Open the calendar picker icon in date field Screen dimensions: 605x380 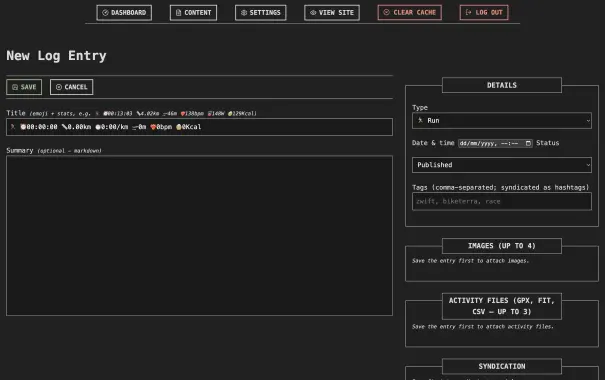[x=528, y=144]
